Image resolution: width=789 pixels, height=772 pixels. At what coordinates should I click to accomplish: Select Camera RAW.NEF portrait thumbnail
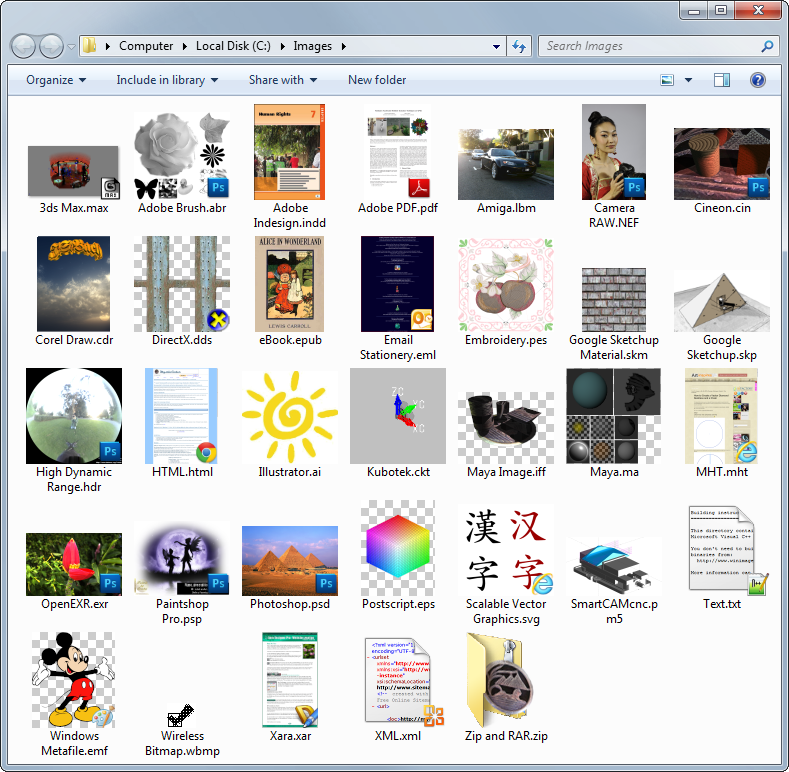pyautogui.click(x=614, y=152)
